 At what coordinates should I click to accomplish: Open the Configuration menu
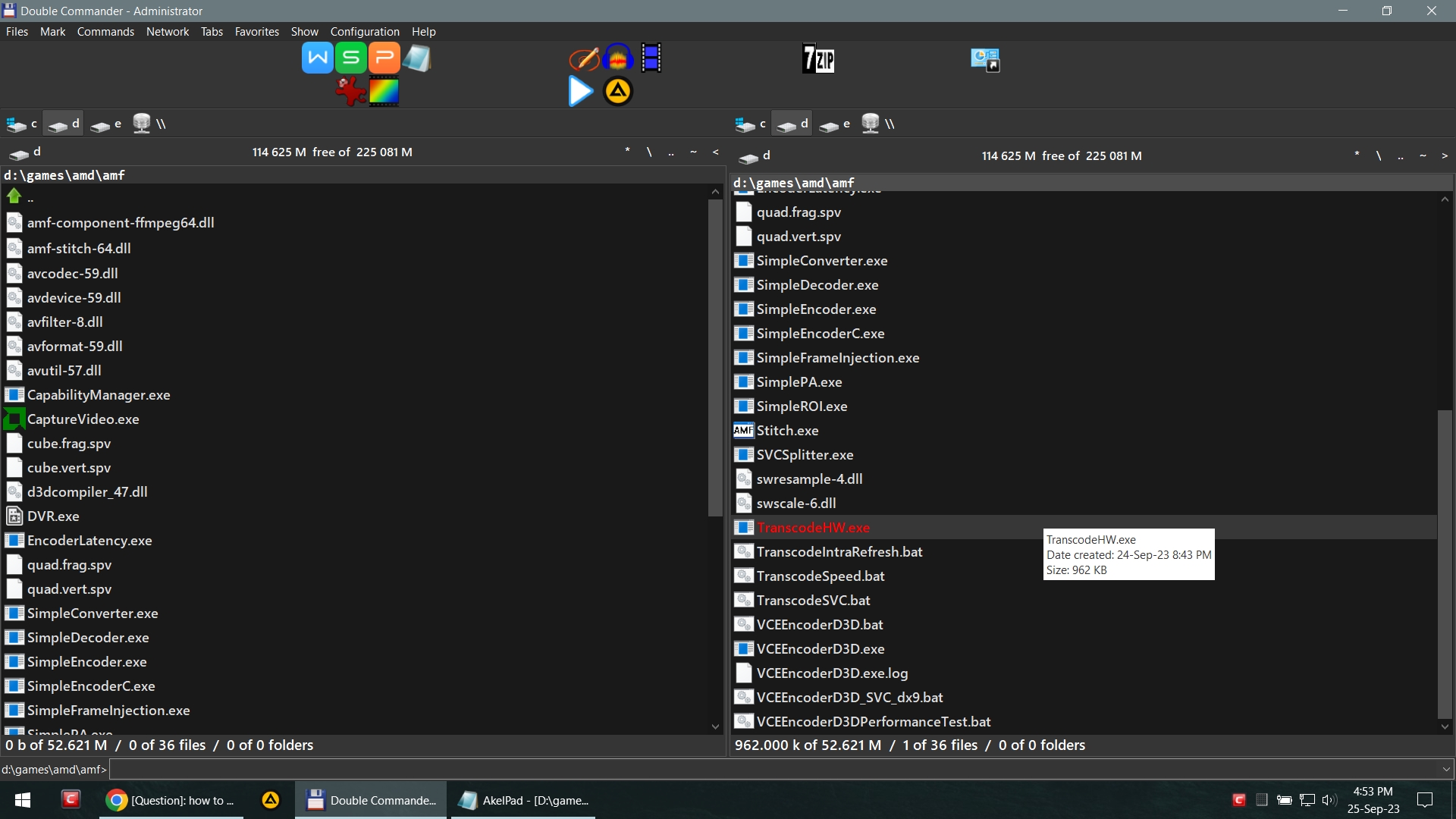(x=364, y=32)
